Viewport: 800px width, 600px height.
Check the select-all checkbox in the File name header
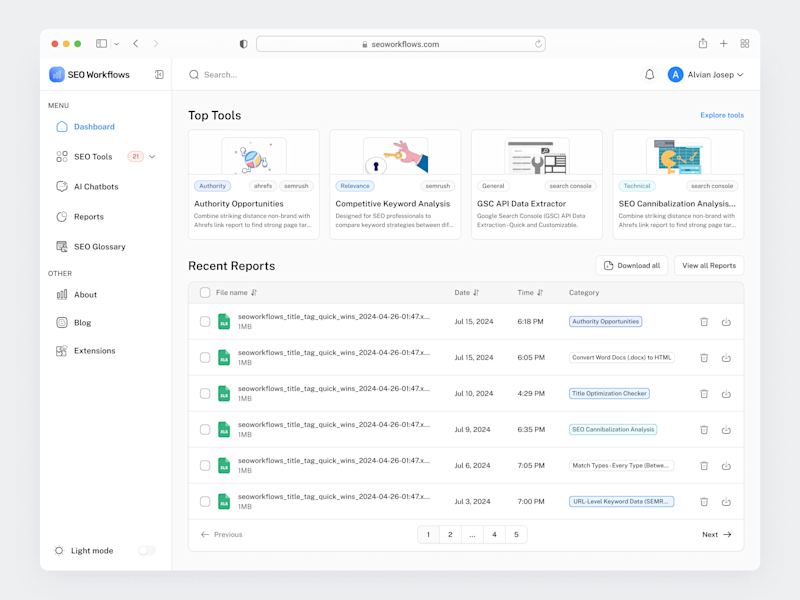coord(205,292)
